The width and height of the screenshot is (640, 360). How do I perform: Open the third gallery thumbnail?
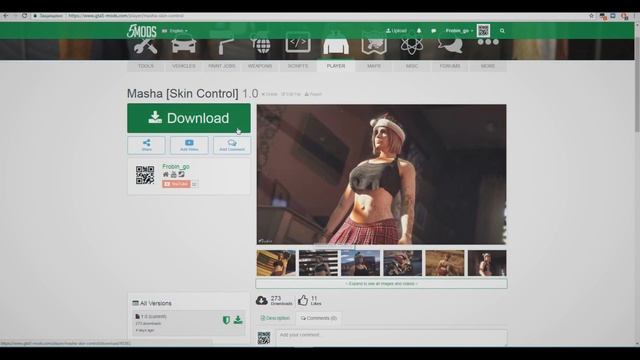click(x=360, y=263)
